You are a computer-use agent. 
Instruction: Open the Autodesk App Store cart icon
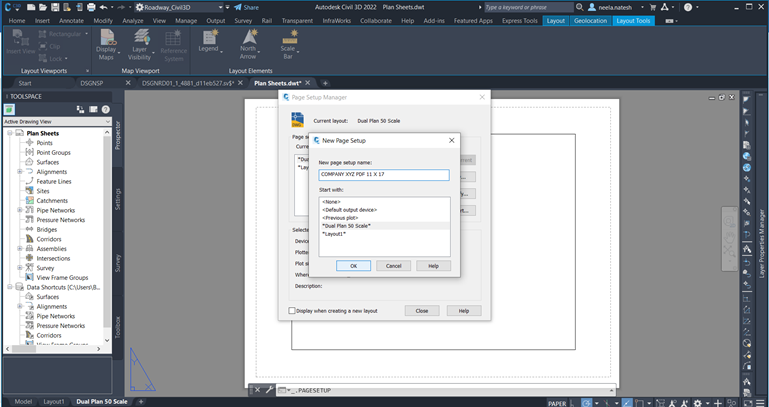click(x=653, y=7)
